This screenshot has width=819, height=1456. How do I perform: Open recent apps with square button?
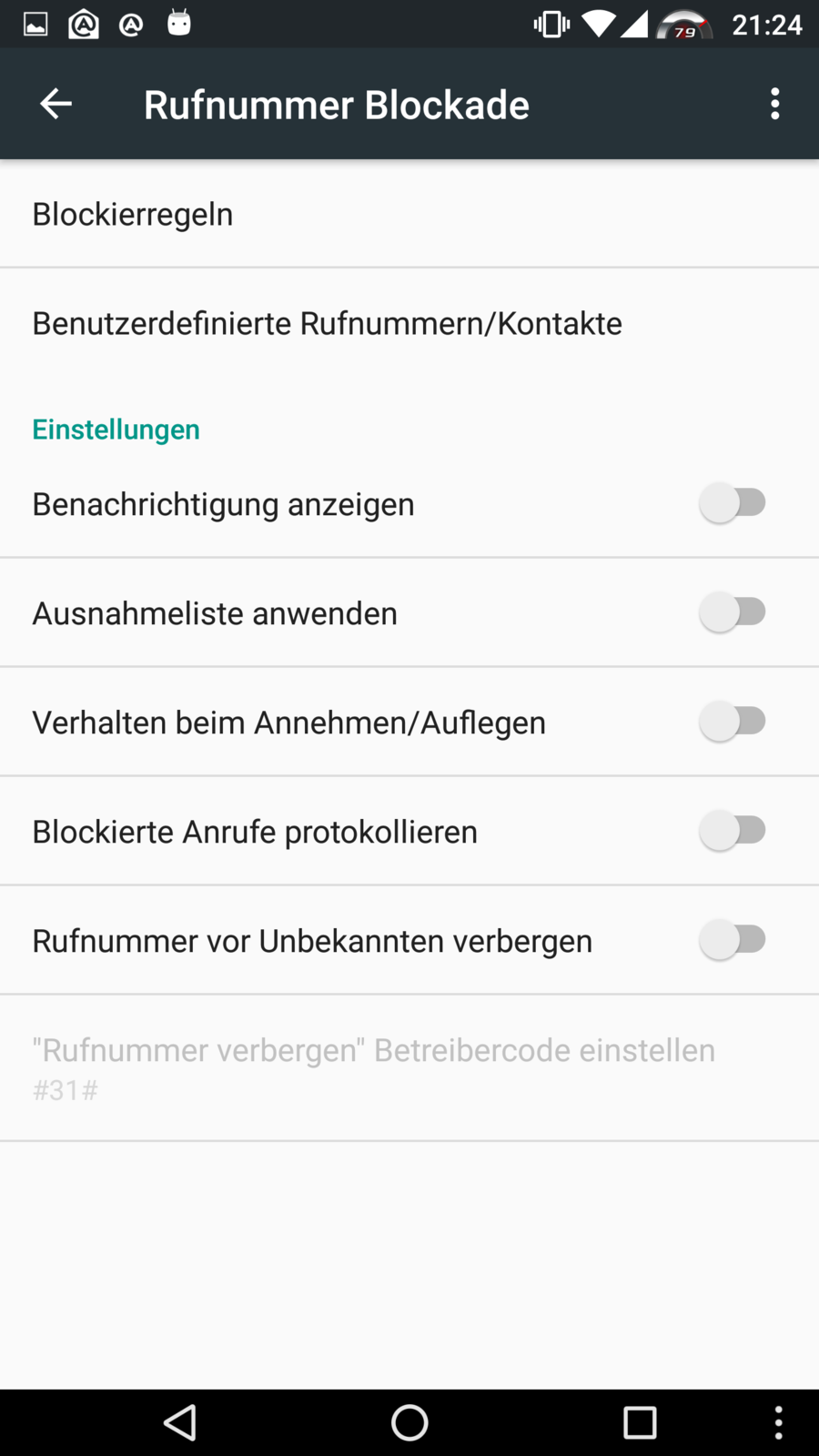pos(640,1422)
